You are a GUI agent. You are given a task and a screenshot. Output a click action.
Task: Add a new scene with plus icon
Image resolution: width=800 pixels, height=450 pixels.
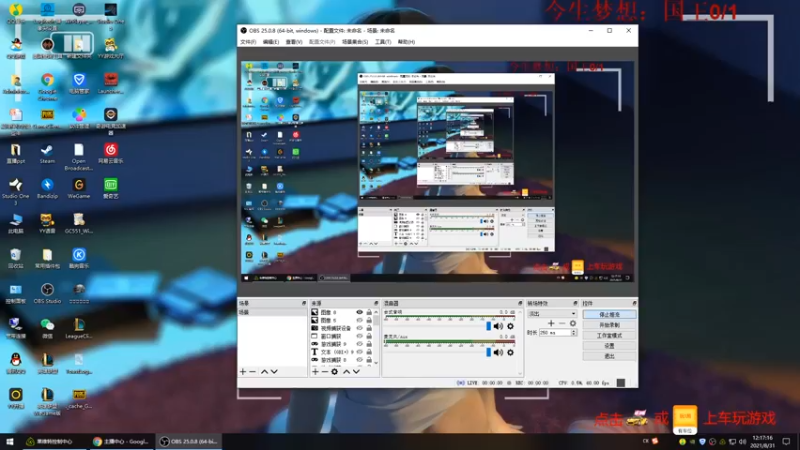pos(243,371)
